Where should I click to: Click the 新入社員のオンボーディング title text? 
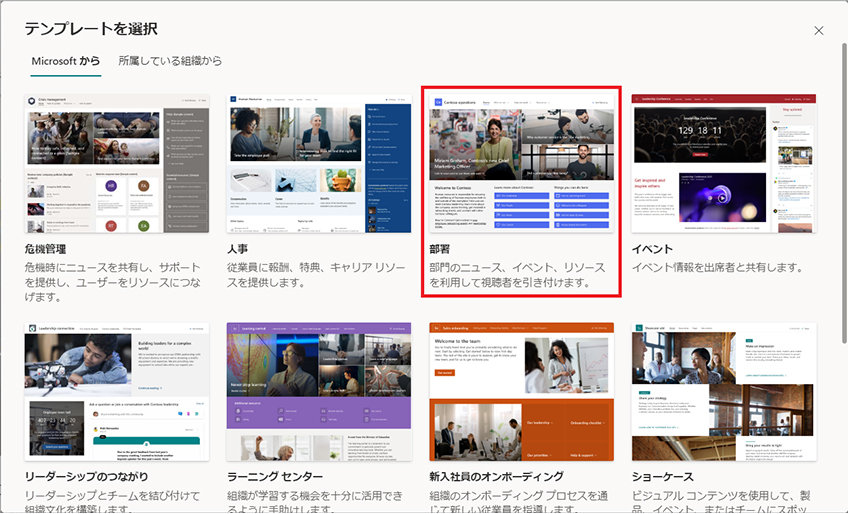[x=497, y=477]
